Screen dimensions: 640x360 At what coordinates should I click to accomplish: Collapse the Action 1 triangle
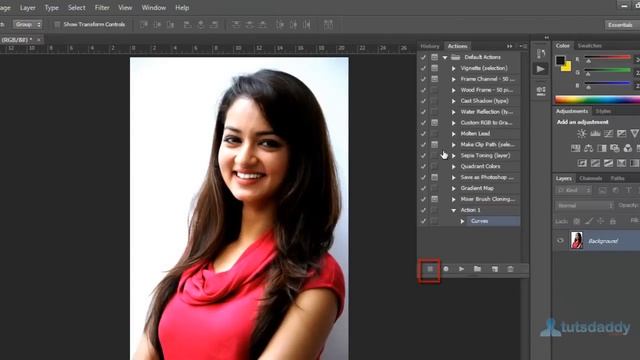click(x=453, y=210)
